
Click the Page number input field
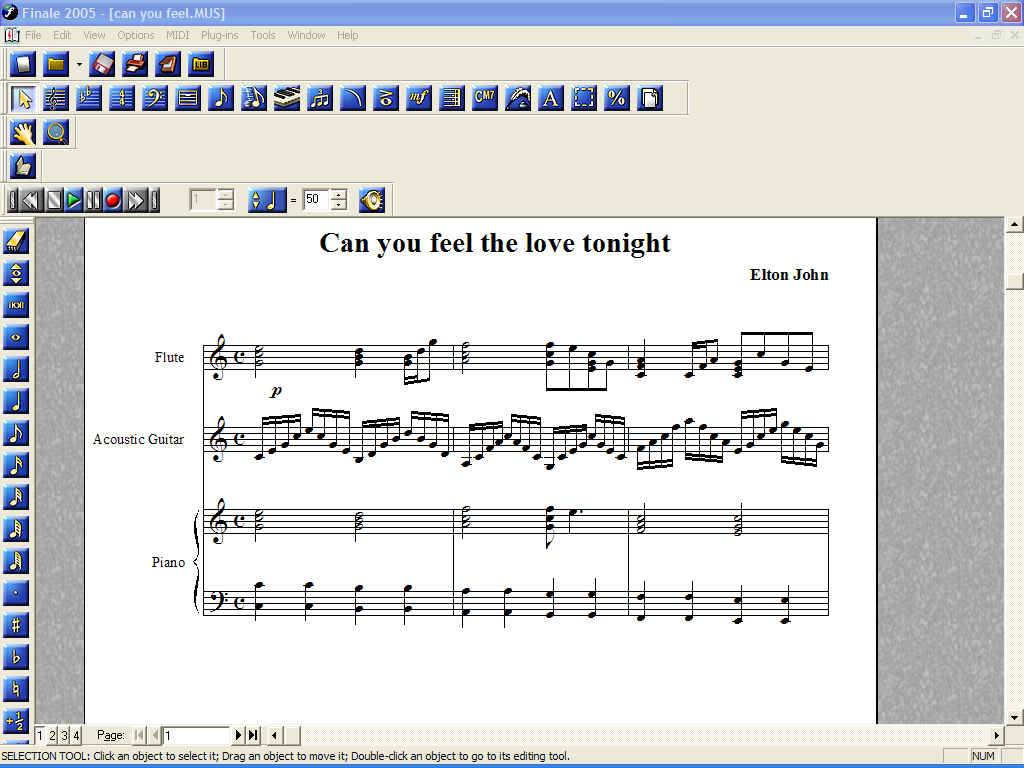(197, 735)
